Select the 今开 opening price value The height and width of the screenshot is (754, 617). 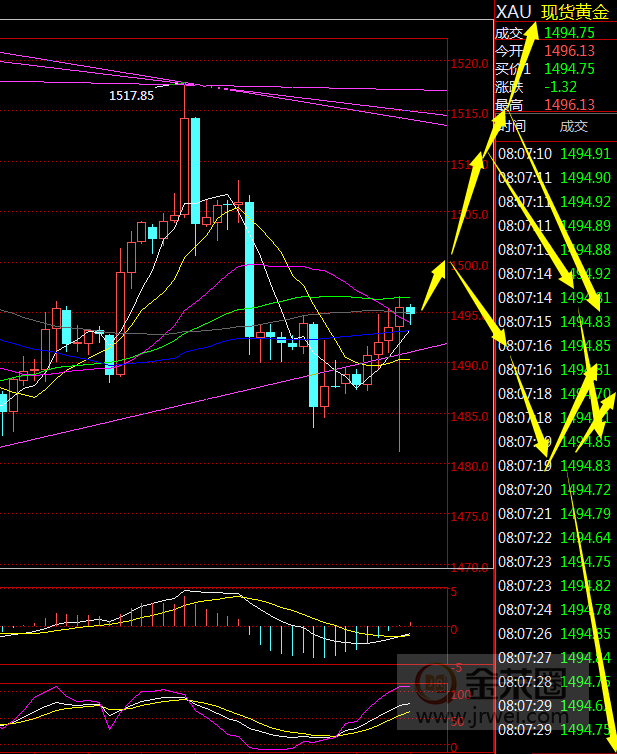coord(570,51)
